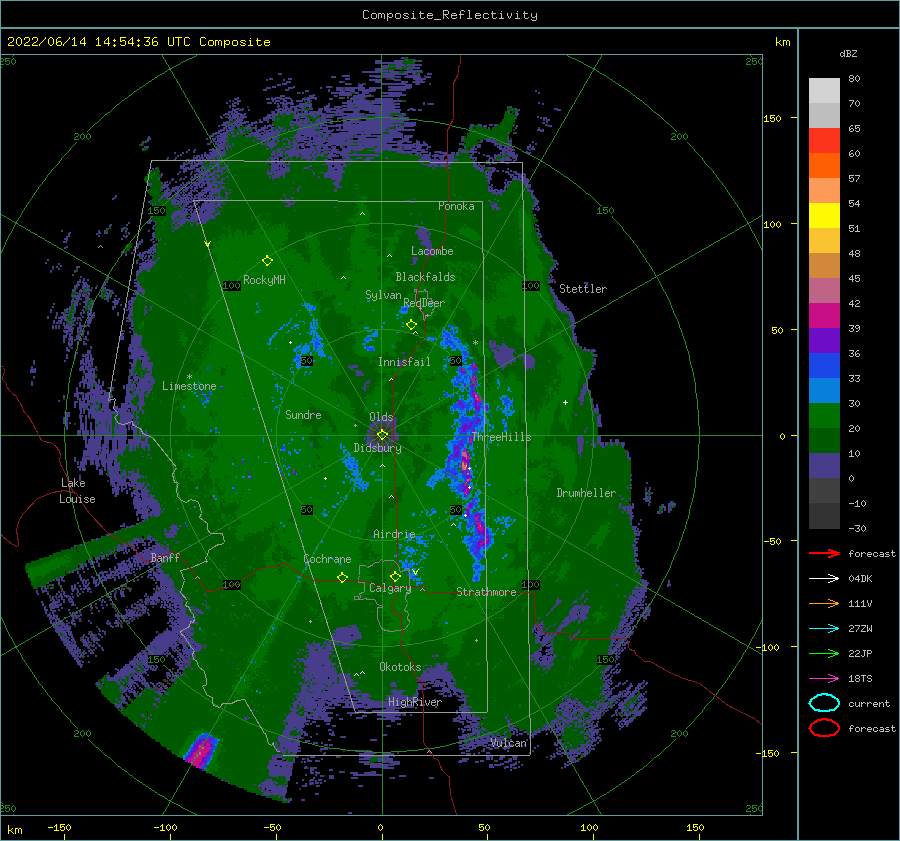900x841 pixels.
Task: Click the Didsbury label
Action: coord(377,448)
